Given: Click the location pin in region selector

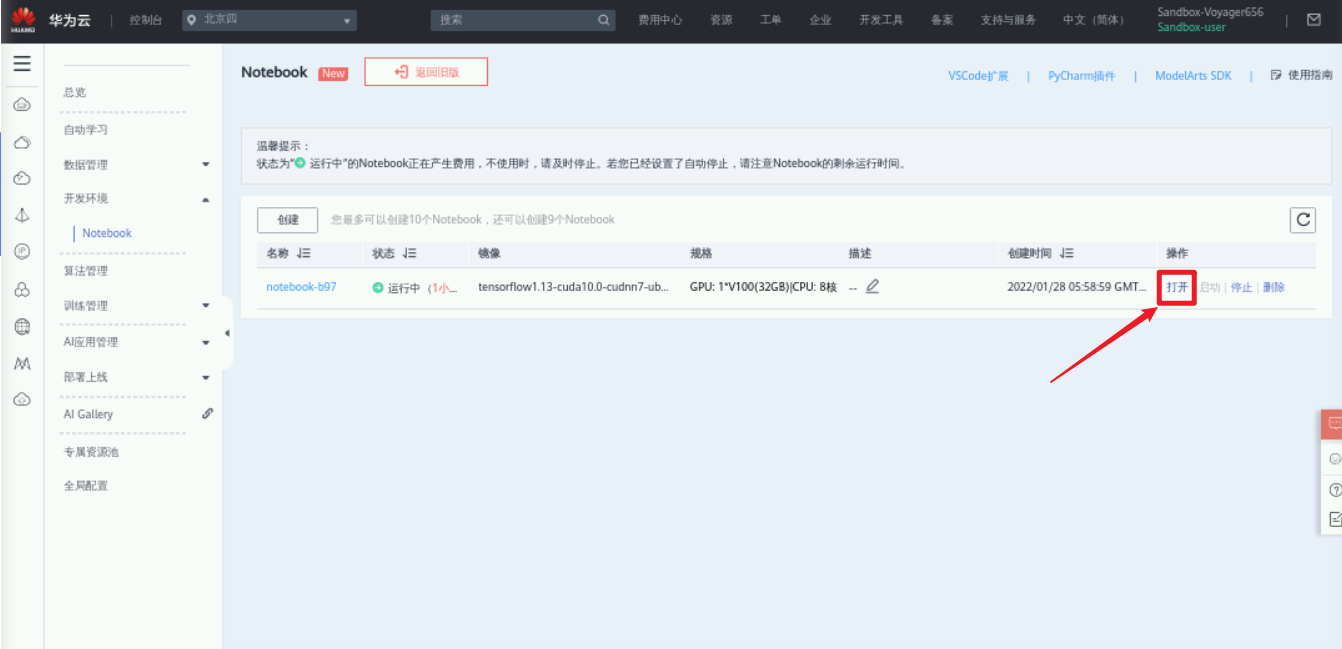Looking at the screenshot, I should pos(192,19).
